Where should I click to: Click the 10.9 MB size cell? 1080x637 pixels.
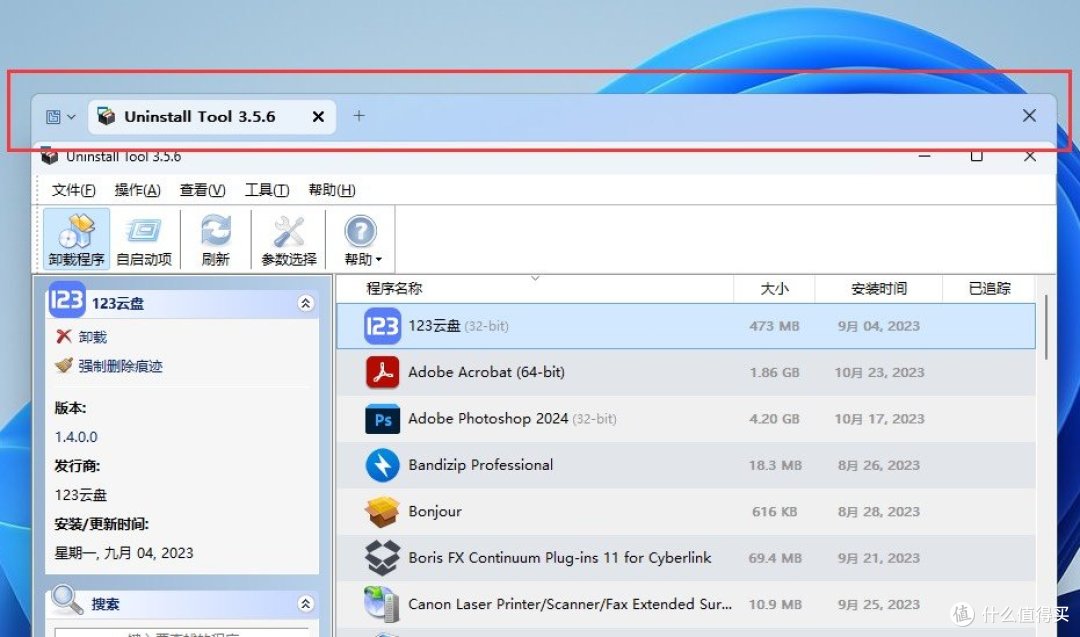click(x=775, y=605)
